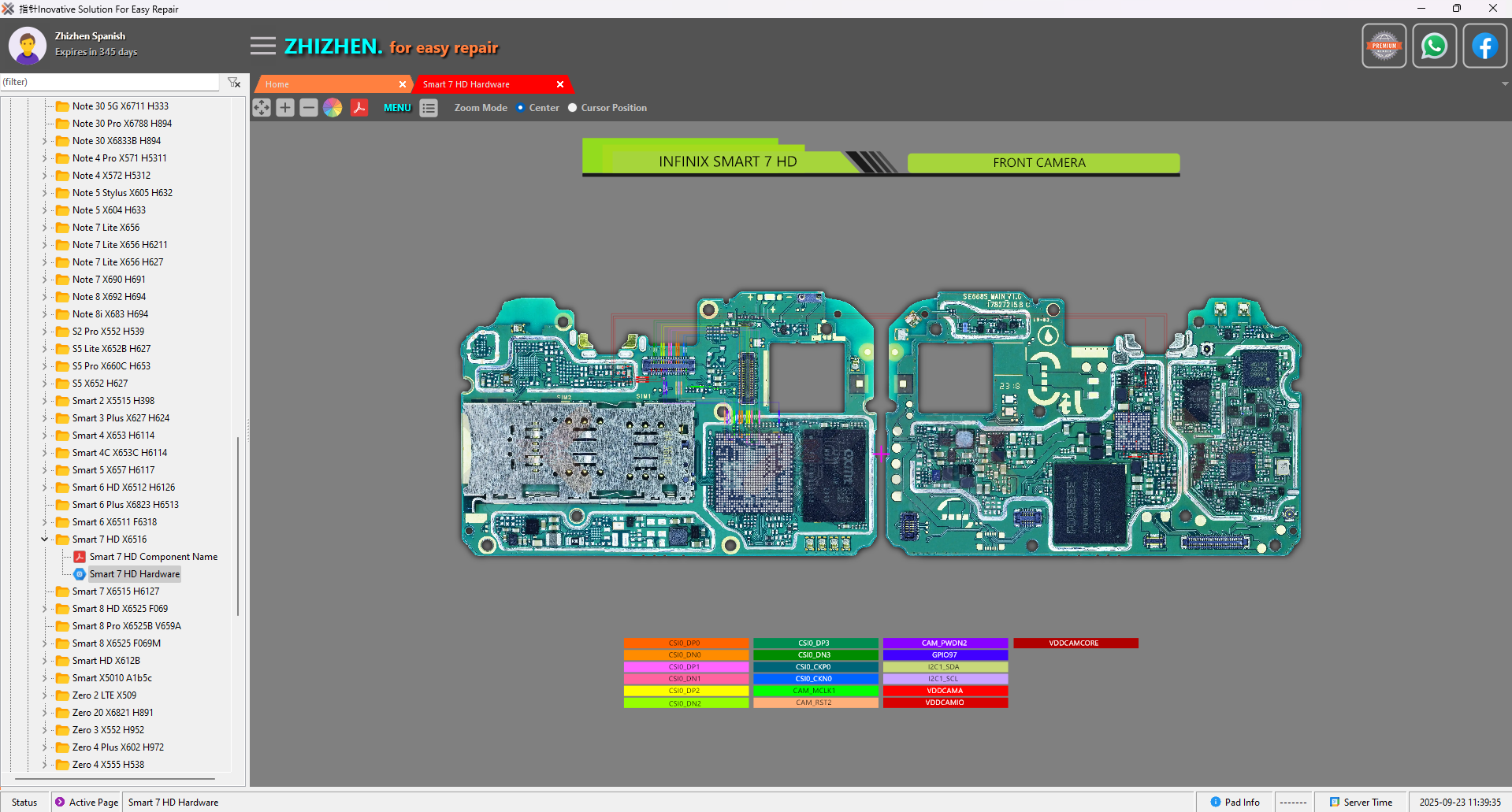Click the front-side motherboard image
This screenshot has height=812, width=1512.
[668, 425]
